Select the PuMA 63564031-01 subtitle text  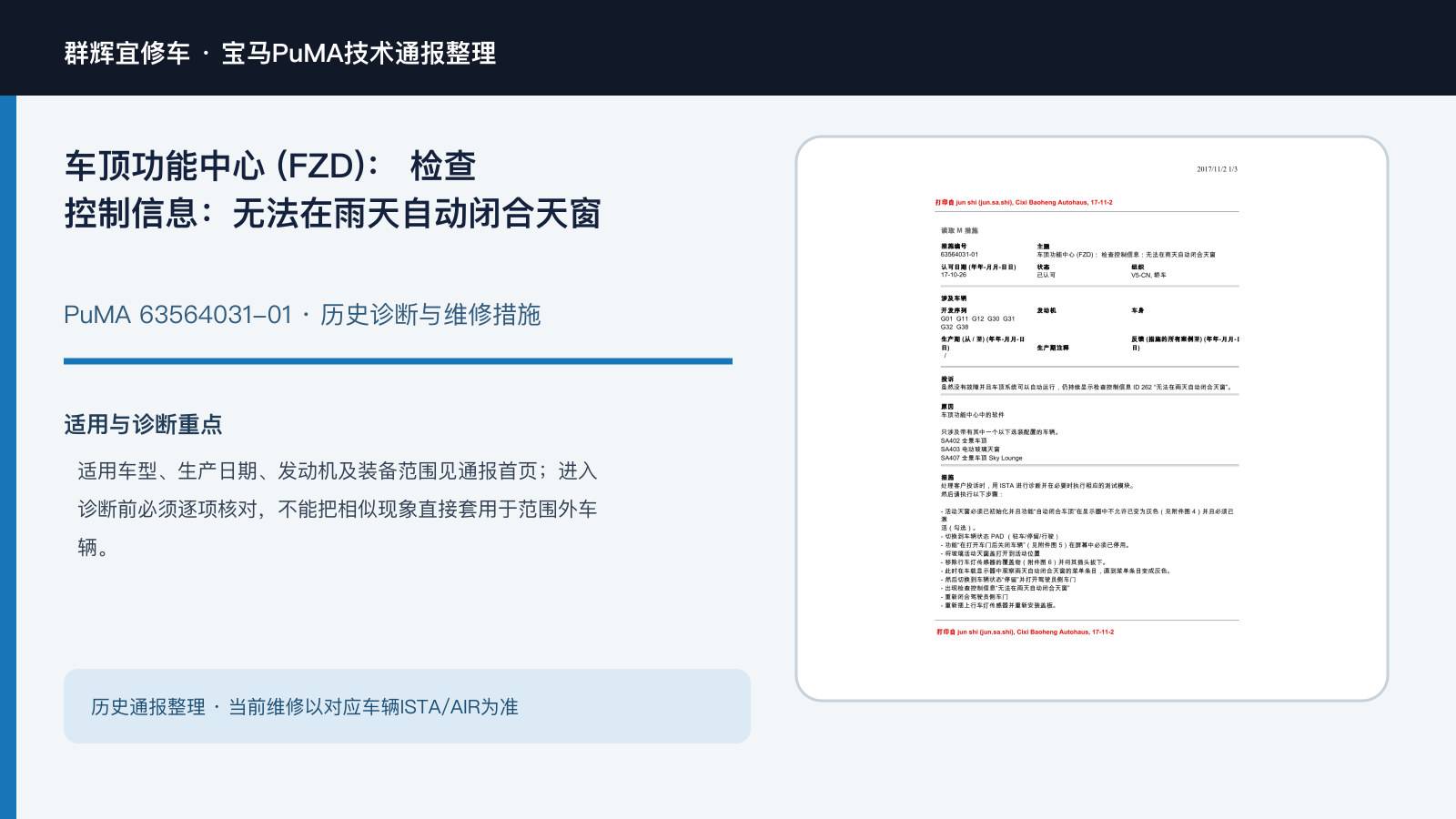click(x=302, y=315)
